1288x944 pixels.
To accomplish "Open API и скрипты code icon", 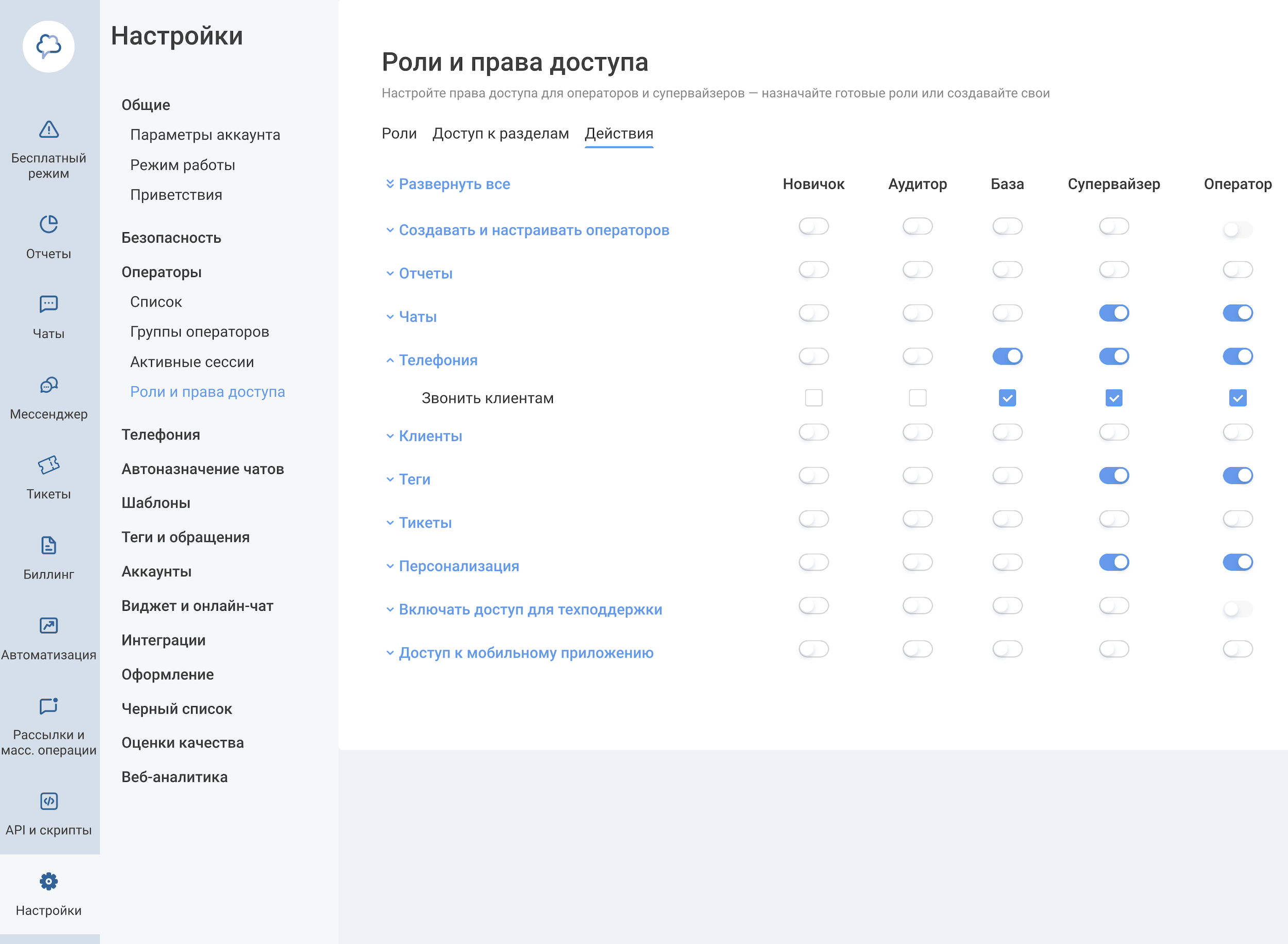I will pos(48,801).
